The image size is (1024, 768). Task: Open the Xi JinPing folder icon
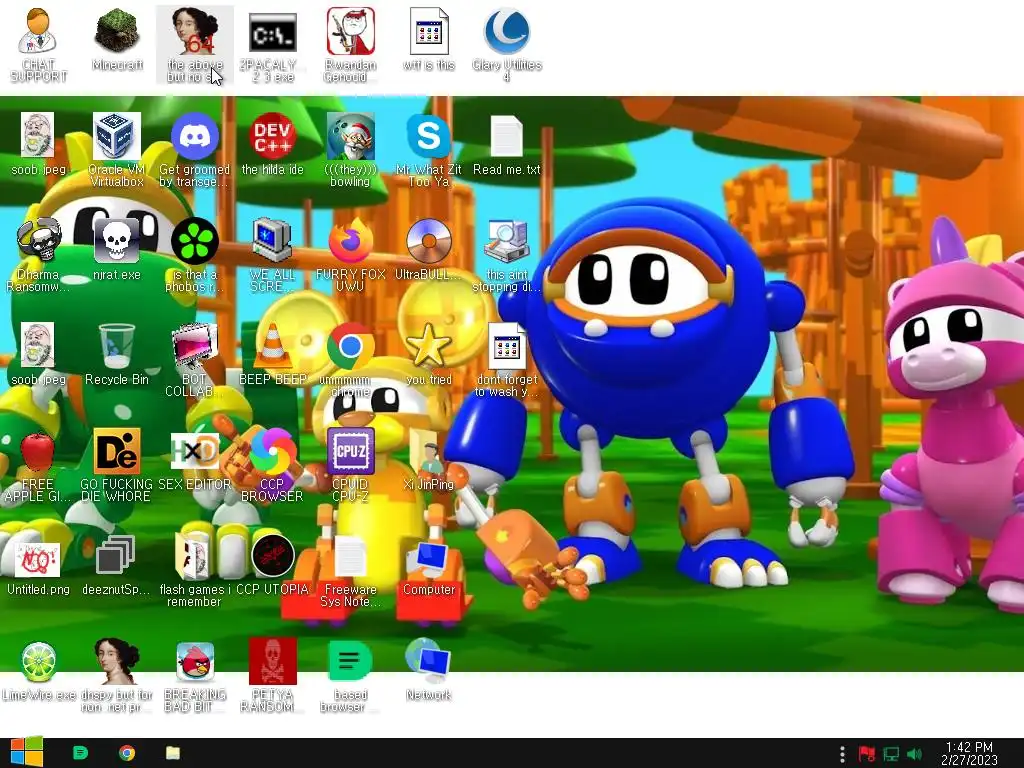point(429,452)
